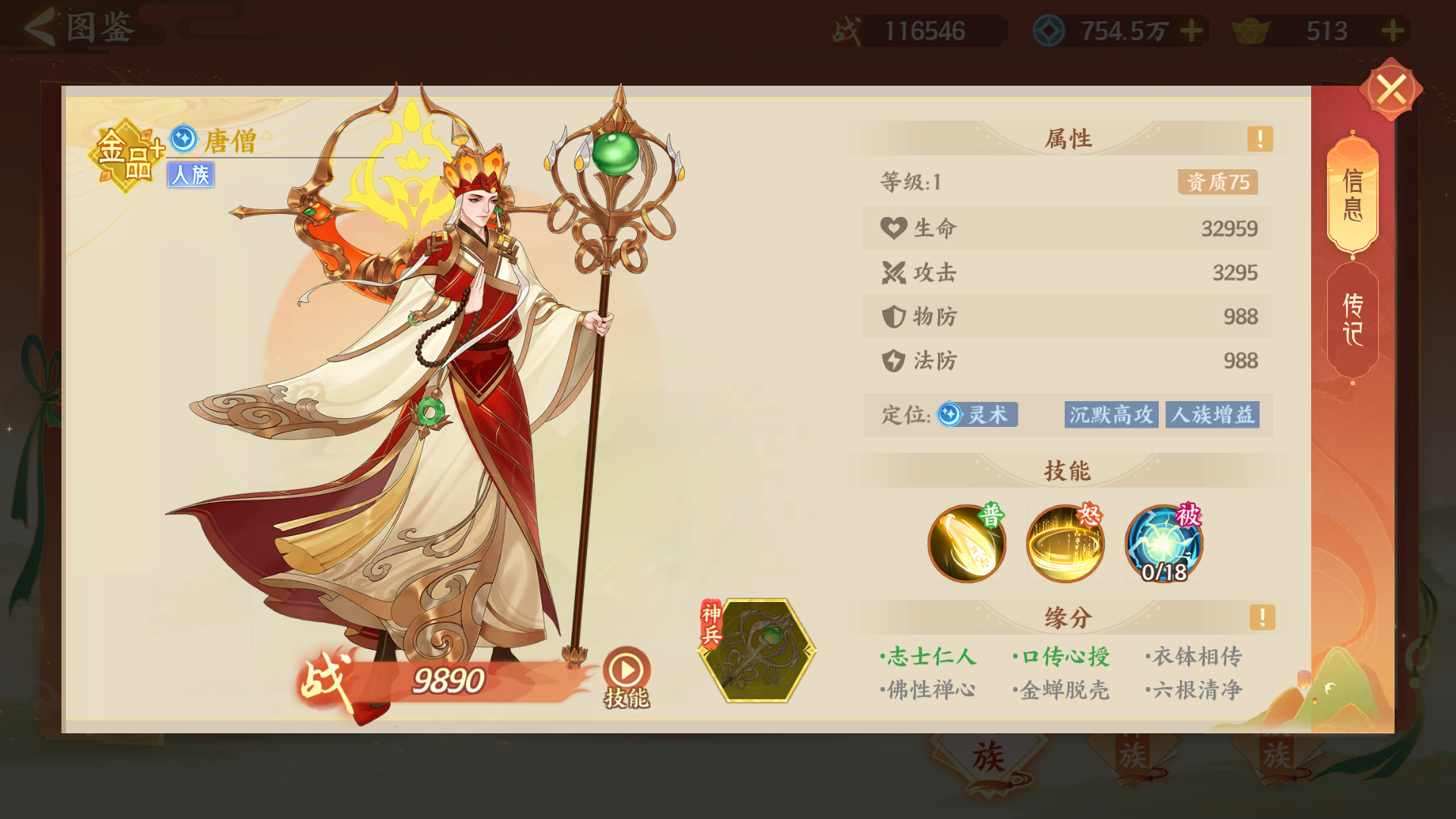
Task: Add gold ingots with the plus icon
Action: pyautogui.click(x=1392, y=31)
